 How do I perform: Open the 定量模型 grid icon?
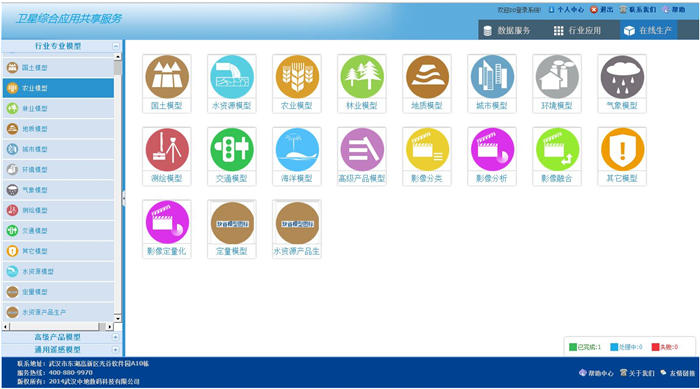pyautogui.click(x=232, y=229)
